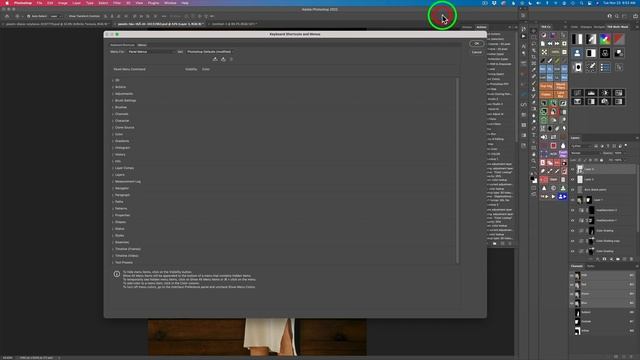Toggle visibility of the Blue channel
Viewport: 640px width, 360px height.
pyautogui.click(x=572, y=303)
